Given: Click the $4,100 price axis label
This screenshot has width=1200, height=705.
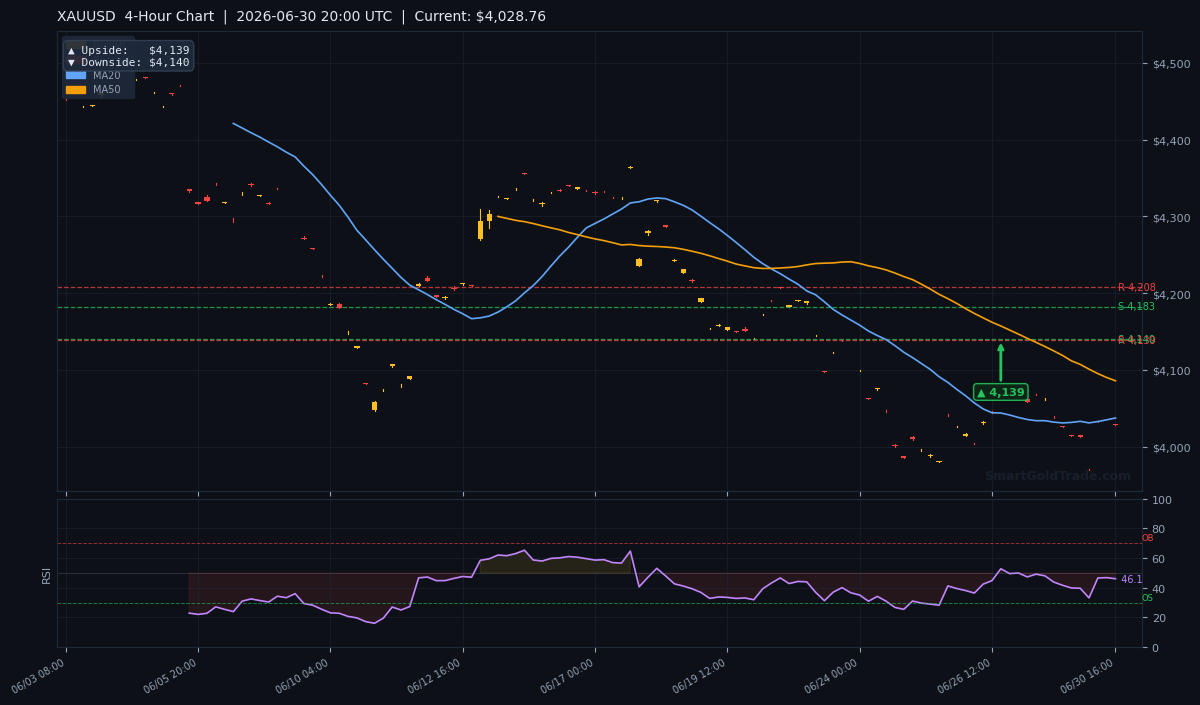Looking at the screenshot, I should [x=1171, y=371].
